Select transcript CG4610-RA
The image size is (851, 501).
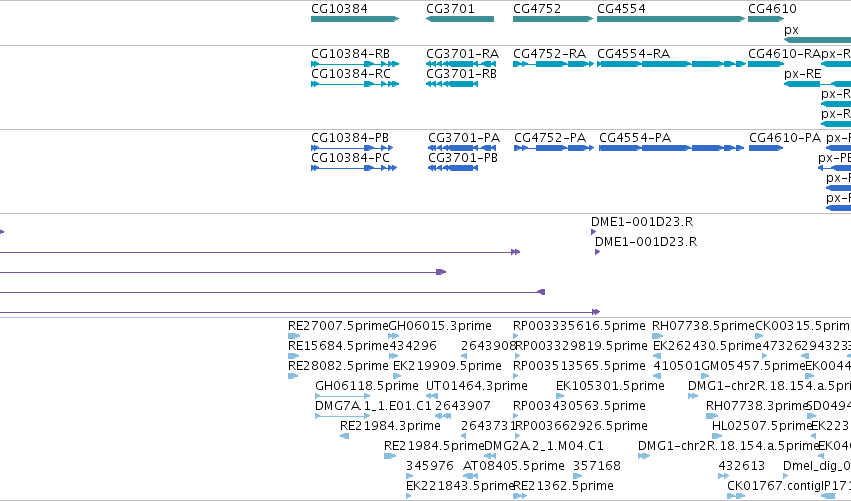784,54
